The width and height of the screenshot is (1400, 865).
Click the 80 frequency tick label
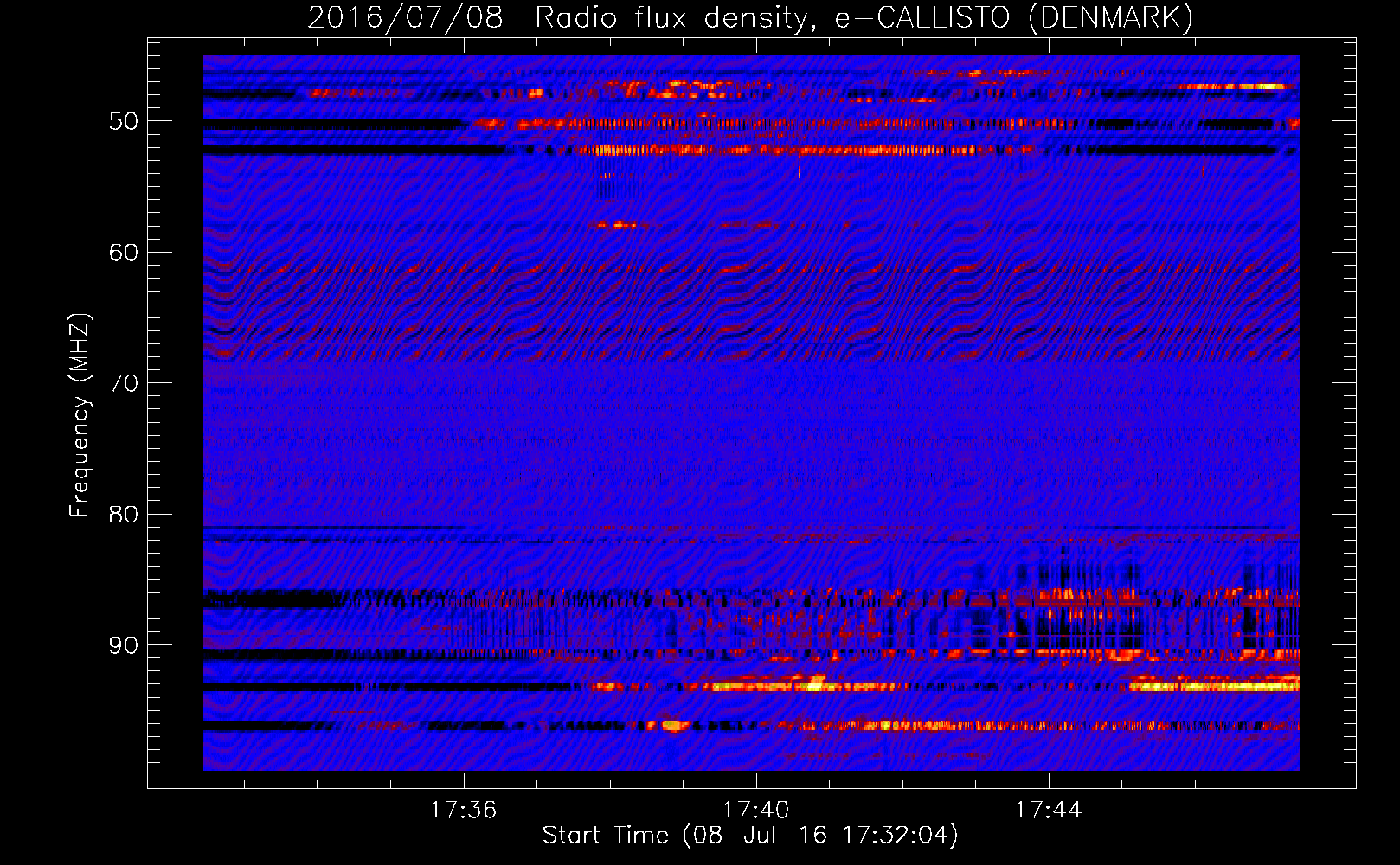tap(124, 515)
